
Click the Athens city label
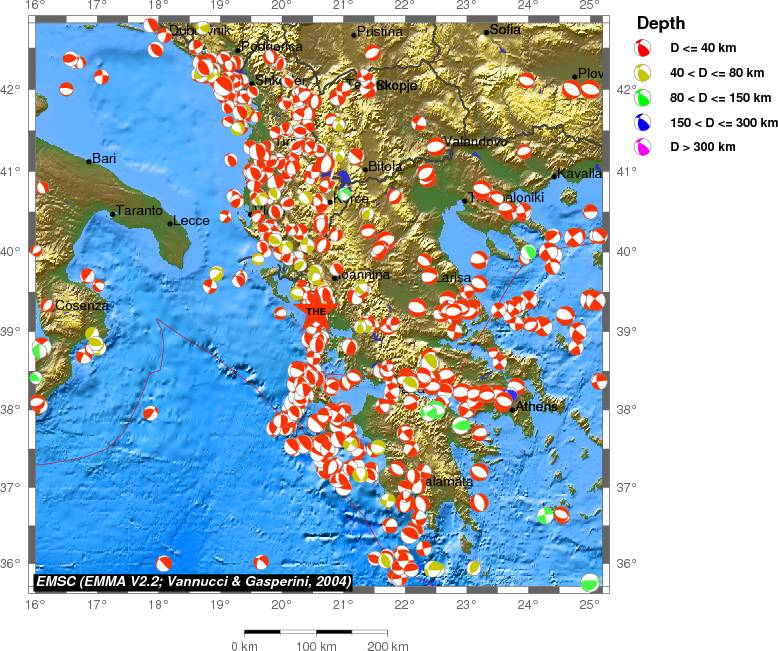(537, 407)
